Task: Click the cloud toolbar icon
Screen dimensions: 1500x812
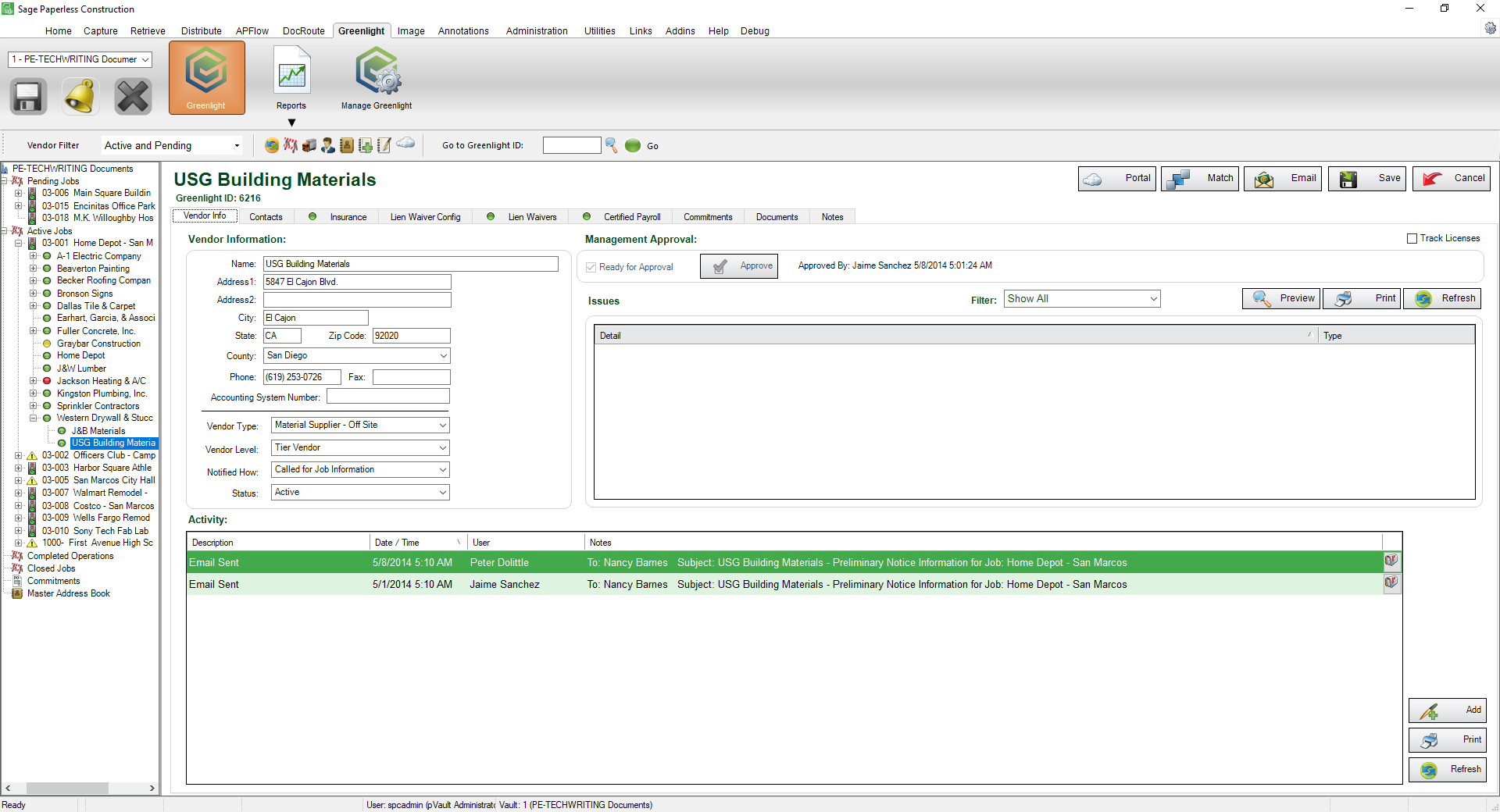Action: tap(405, 143)
